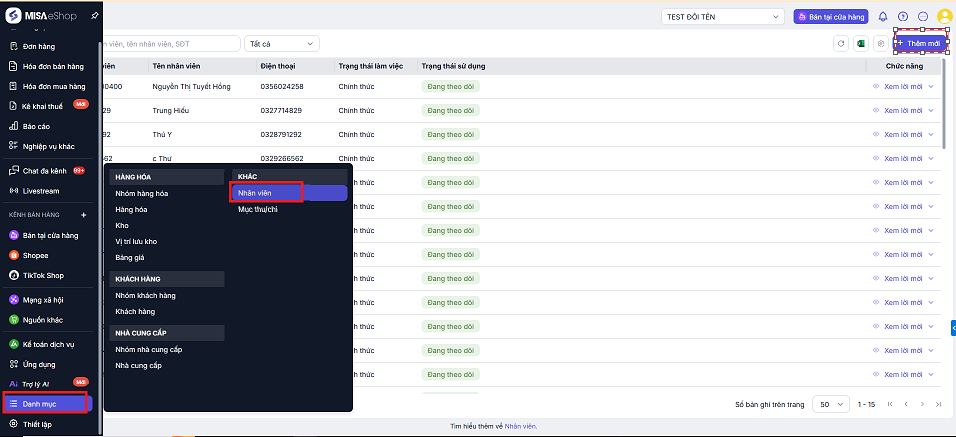Click the MISA eShop logo
Image resolution: width=956 pixels, height=437 pixels.
[41, 16]
